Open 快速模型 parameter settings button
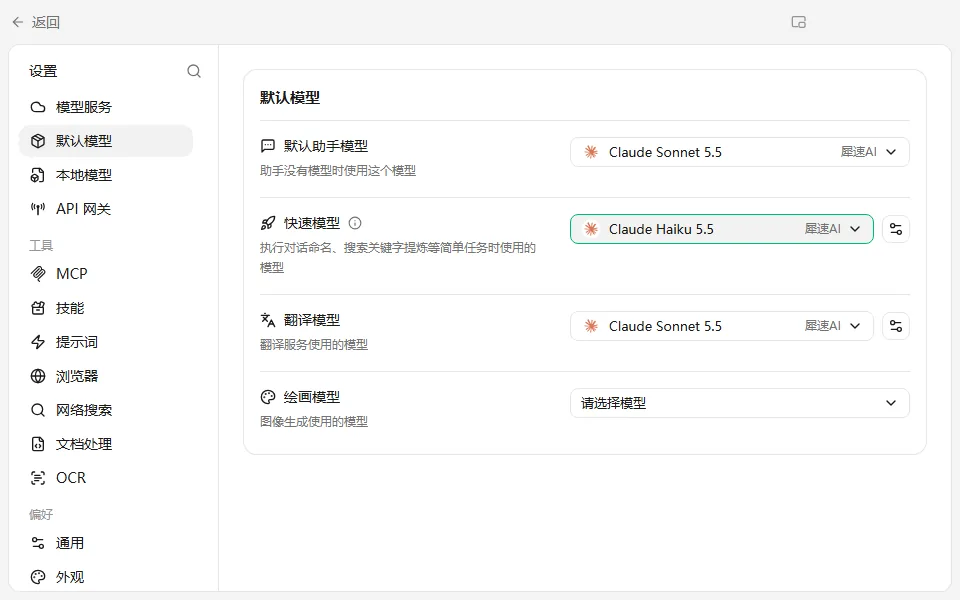Screen dimensions: 960x600 pyautogui.click(x=896, y=229)
